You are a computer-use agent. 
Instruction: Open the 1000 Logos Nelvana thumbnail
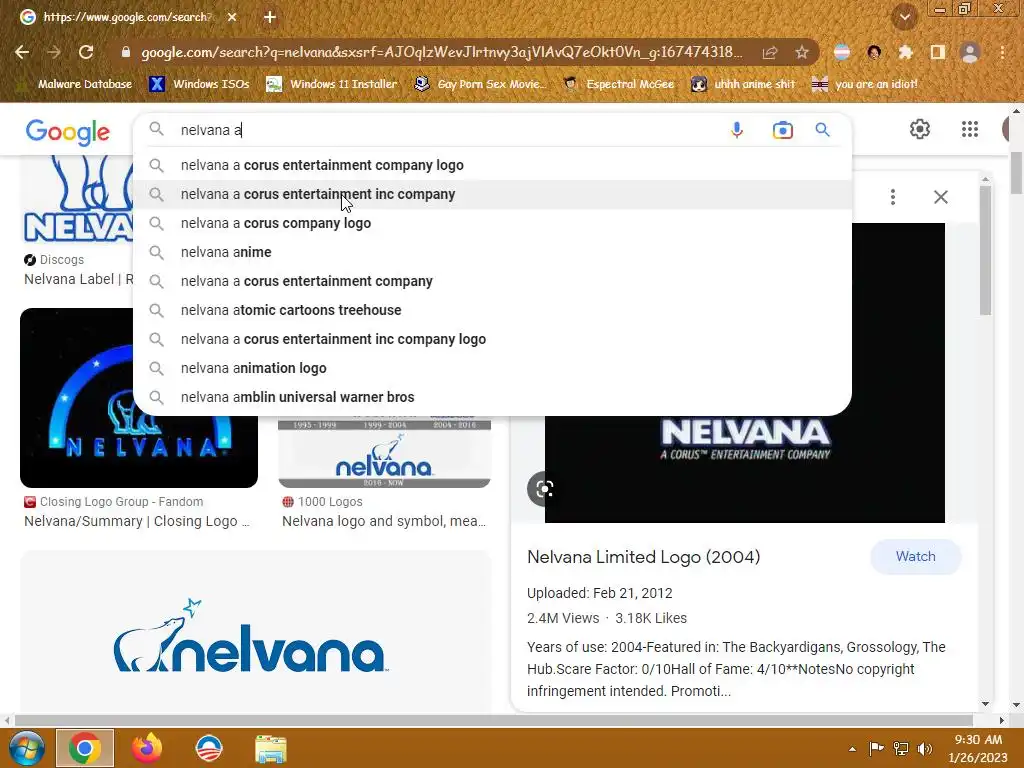point(385,452)
